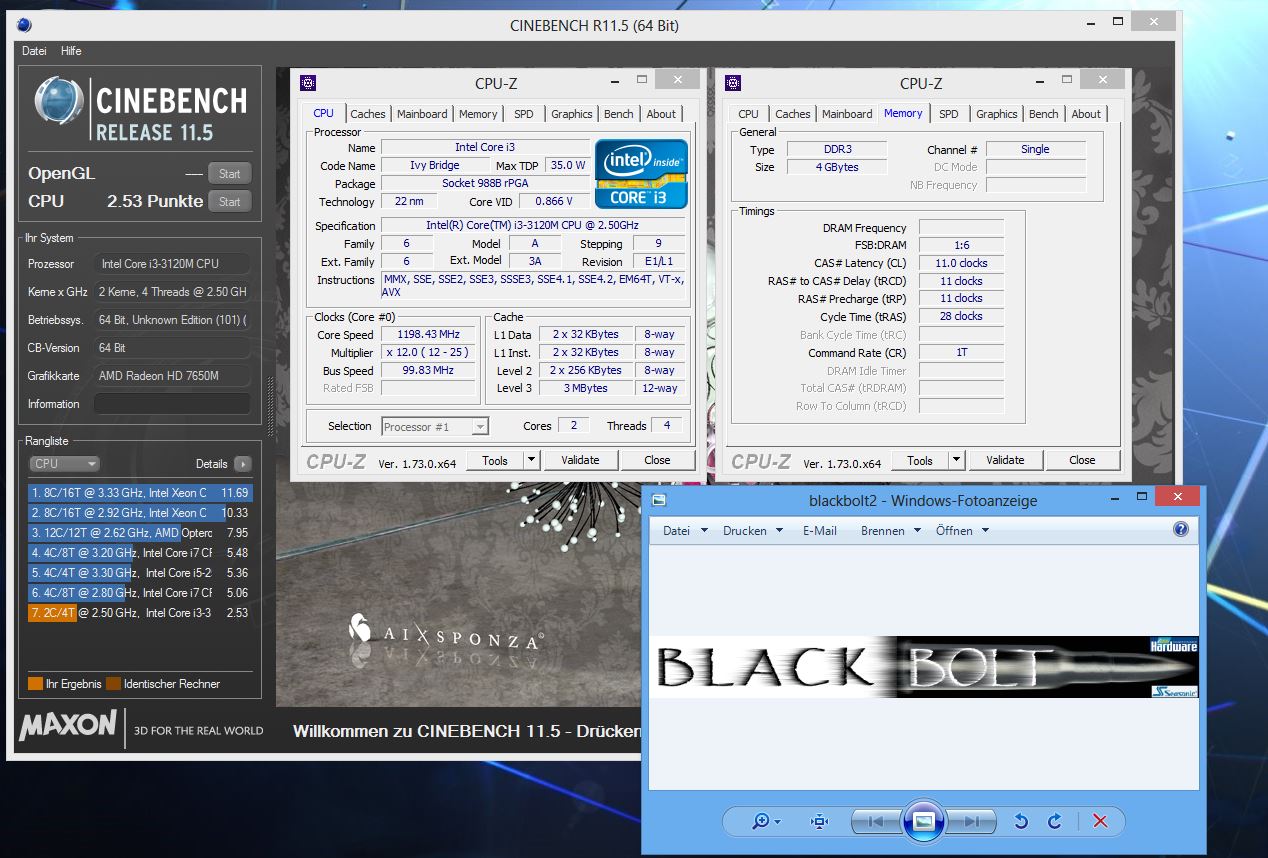
Task: Click the Fotoanzeige window title icon
Action: click(659, 500)
